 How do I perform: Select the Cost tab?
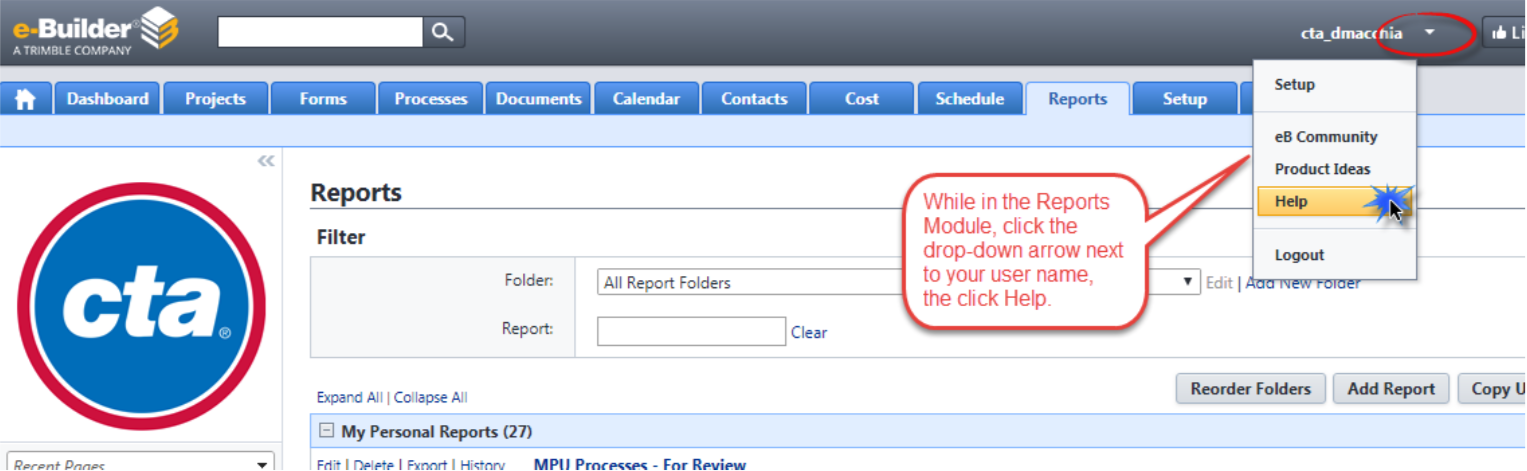[x=862, y=99]
